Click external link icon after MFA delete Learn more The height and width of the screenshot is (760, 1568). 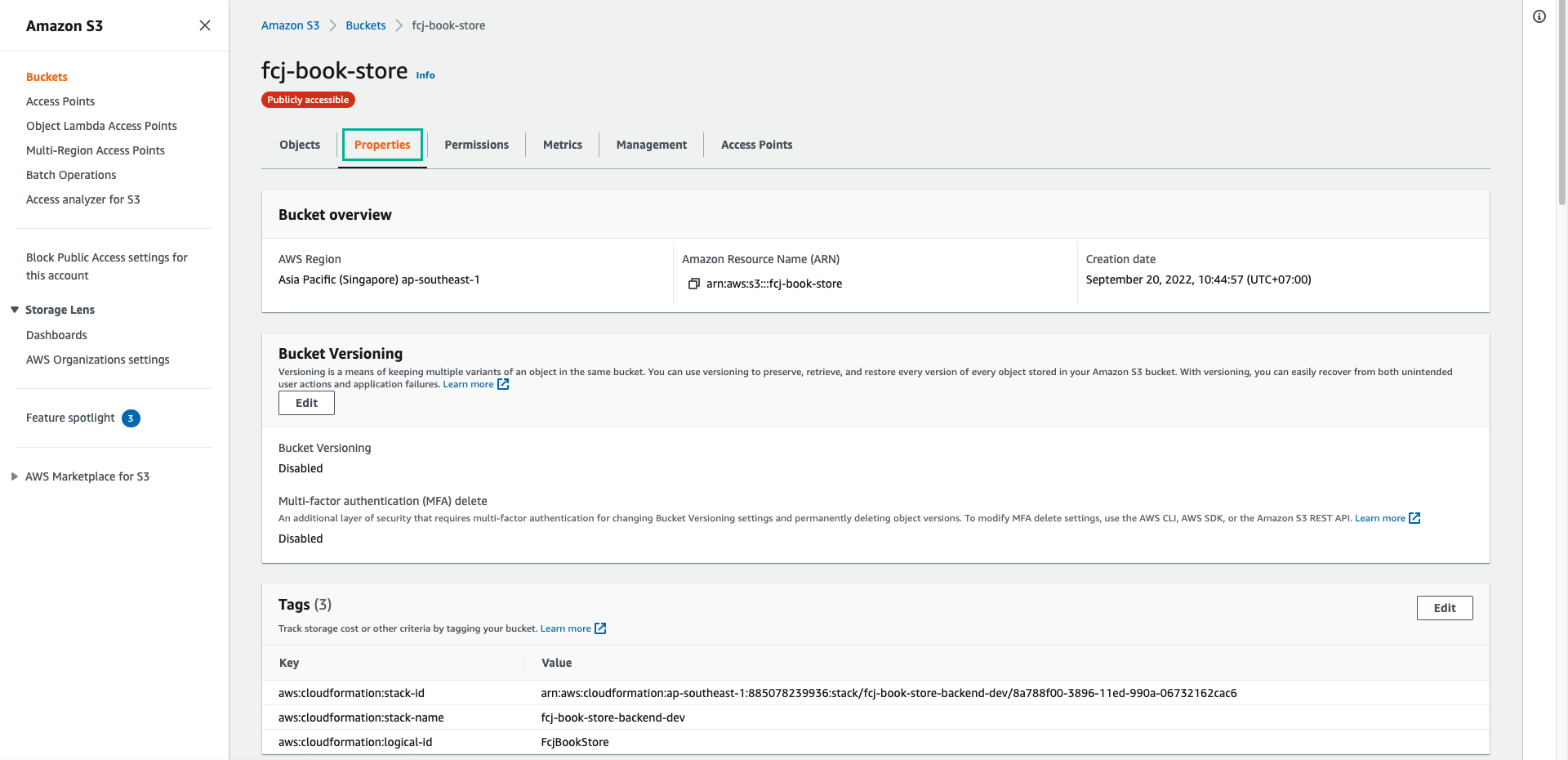click(1414, 518)
